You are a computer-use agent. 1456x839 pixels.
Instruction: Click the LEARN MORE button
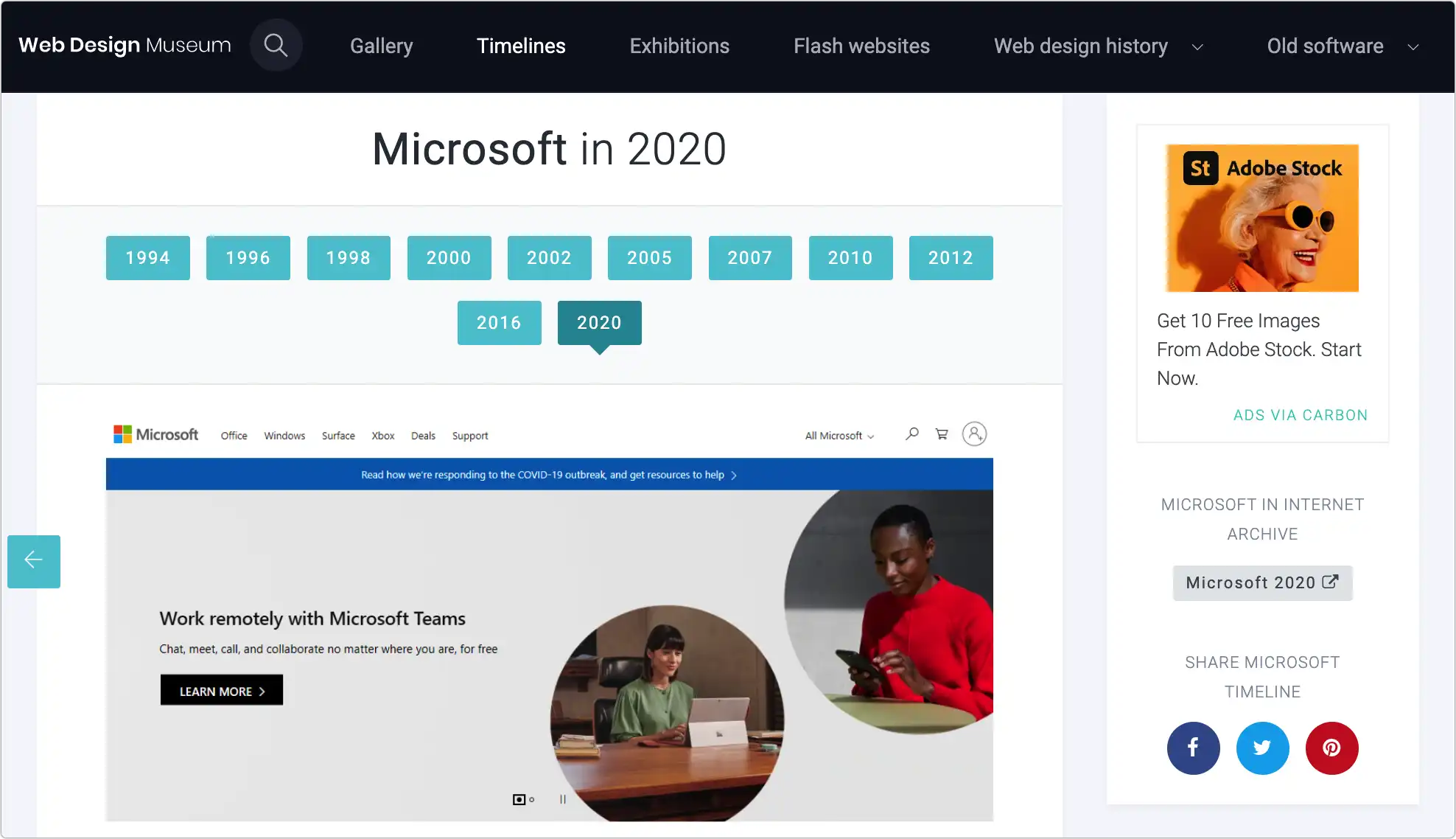click(x=221, y=690)
